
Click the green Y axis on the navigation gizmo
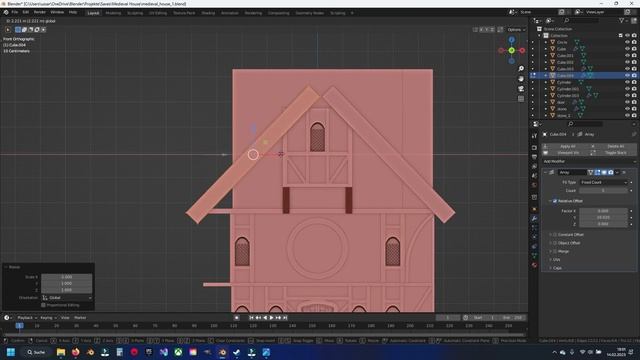coord(511,50)
